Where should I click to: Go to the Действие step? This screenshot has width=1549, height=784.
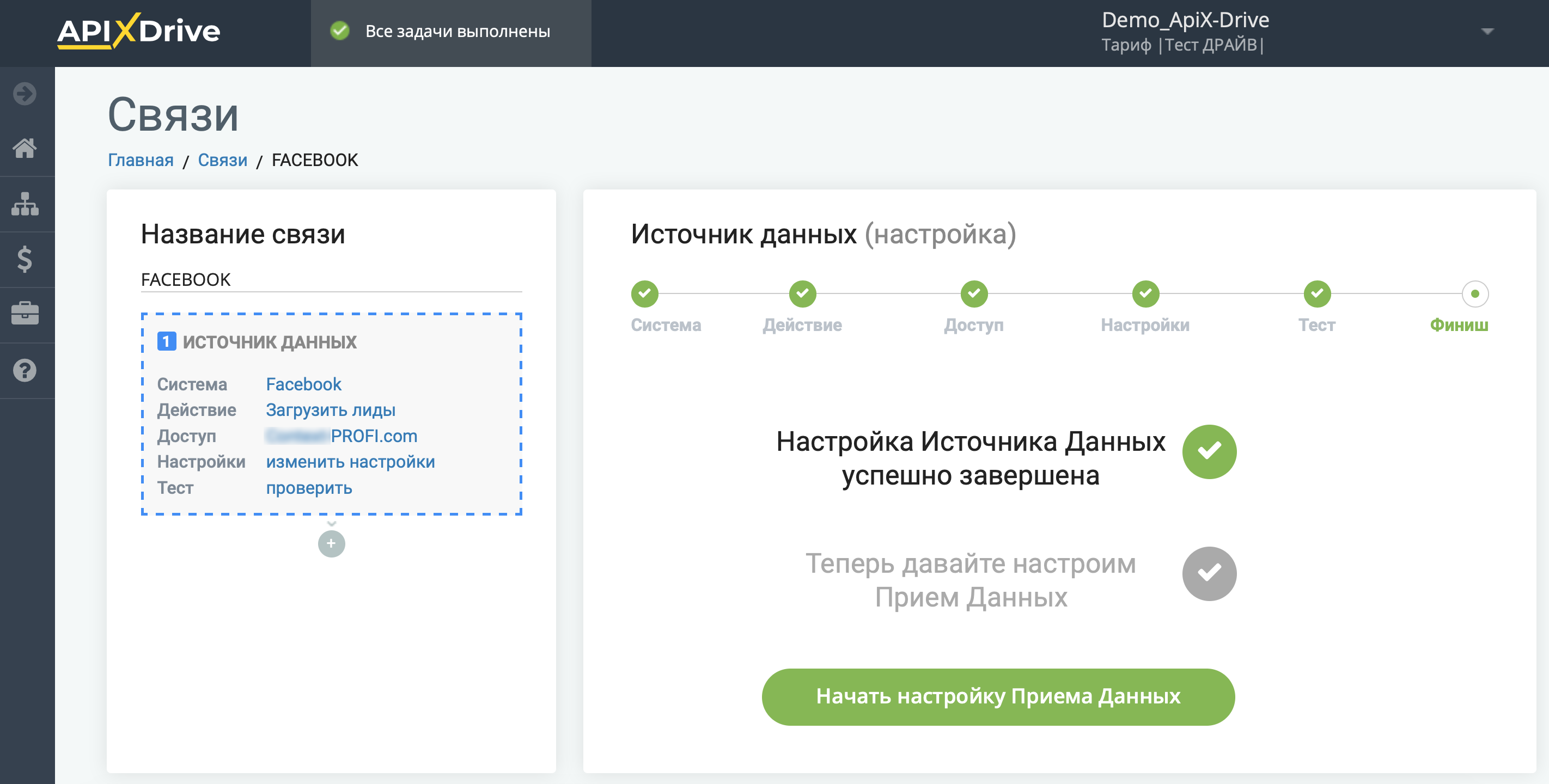click(x=803, y=294)
